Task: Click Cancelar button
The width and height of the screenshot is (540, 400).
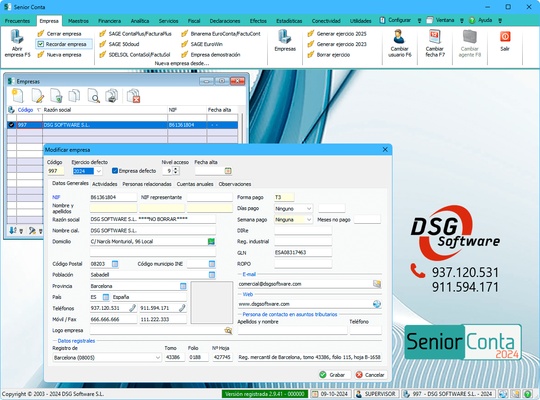Action: (370, 375)
